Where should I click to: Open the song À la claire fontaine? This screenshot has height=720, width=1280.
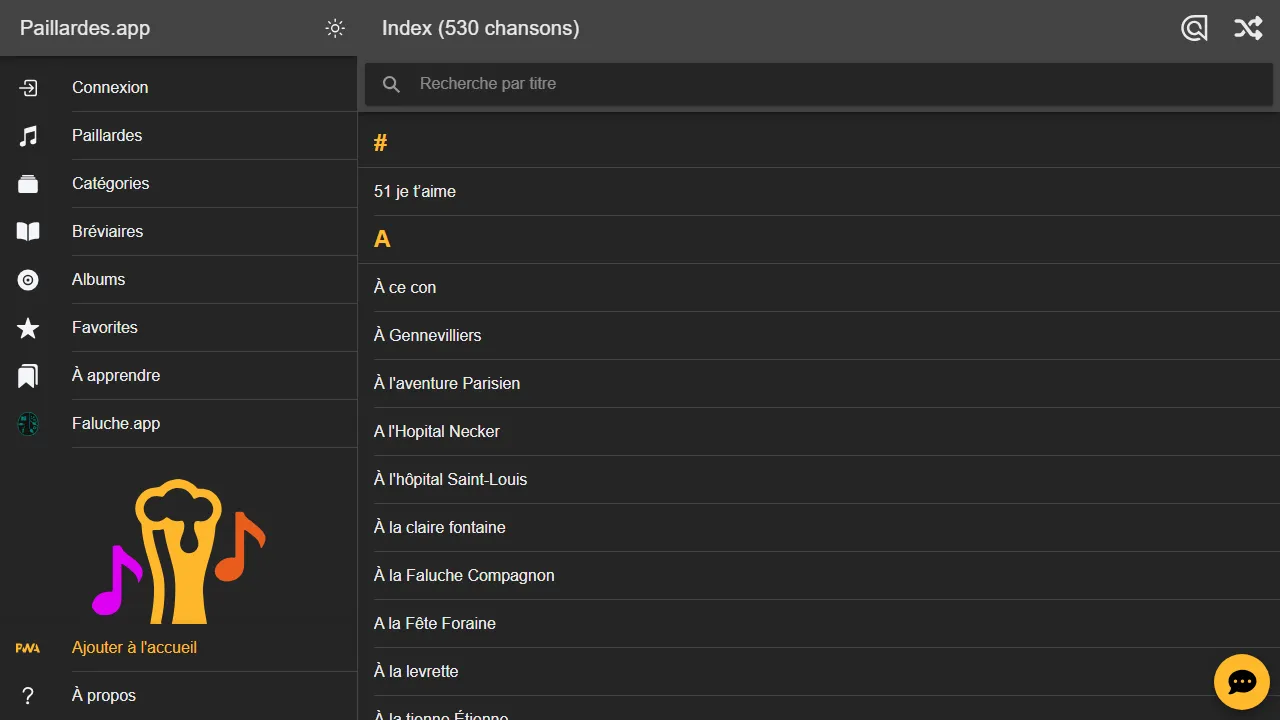coord(440,528)
